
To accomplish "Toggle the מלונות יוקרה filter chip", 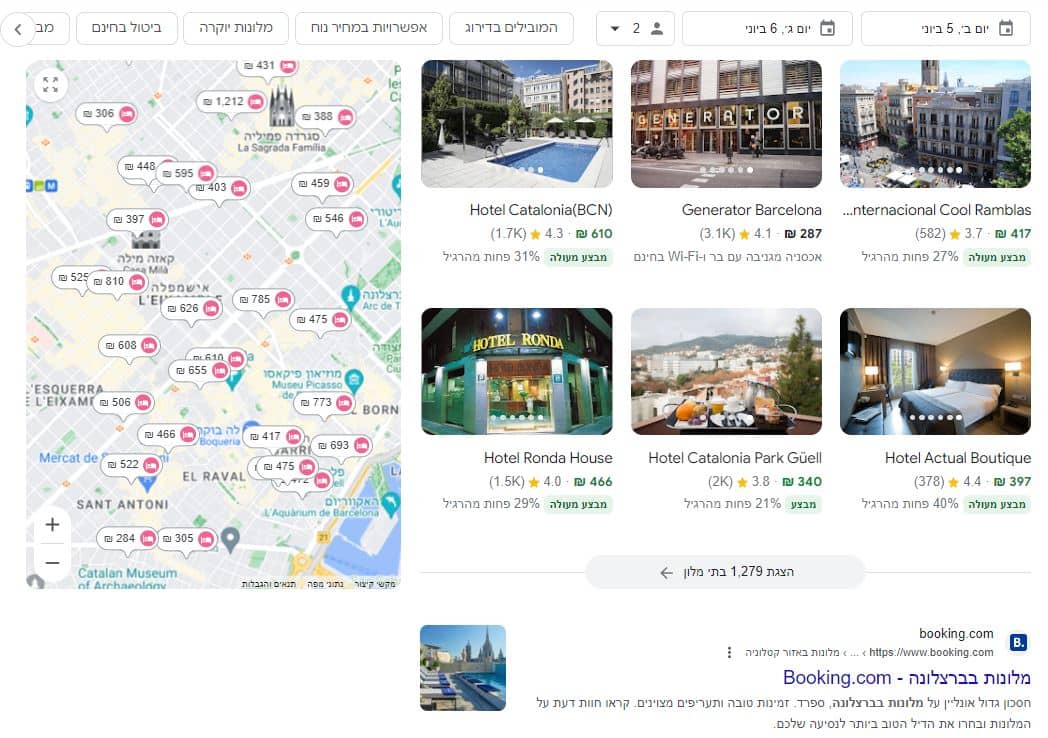I will 236,28.
